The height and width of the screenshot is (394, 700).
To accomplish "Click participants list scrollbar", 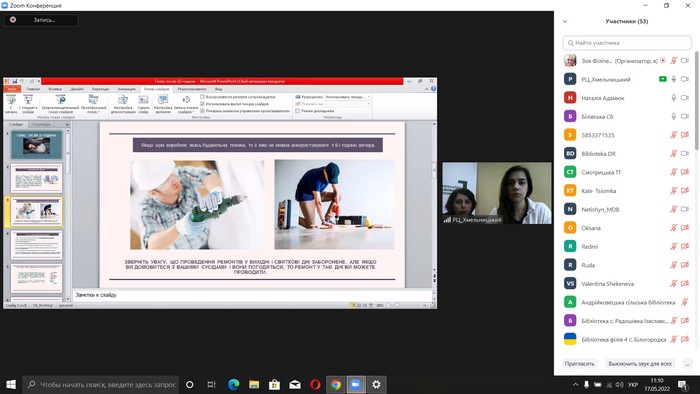I will tap(696, 100).
